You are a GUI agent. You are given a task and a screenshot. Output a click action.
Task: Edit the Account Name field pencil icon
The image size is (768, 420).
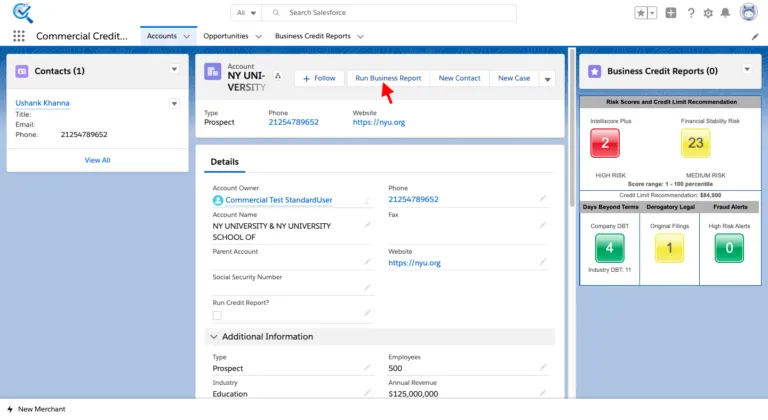coord(367,225)
